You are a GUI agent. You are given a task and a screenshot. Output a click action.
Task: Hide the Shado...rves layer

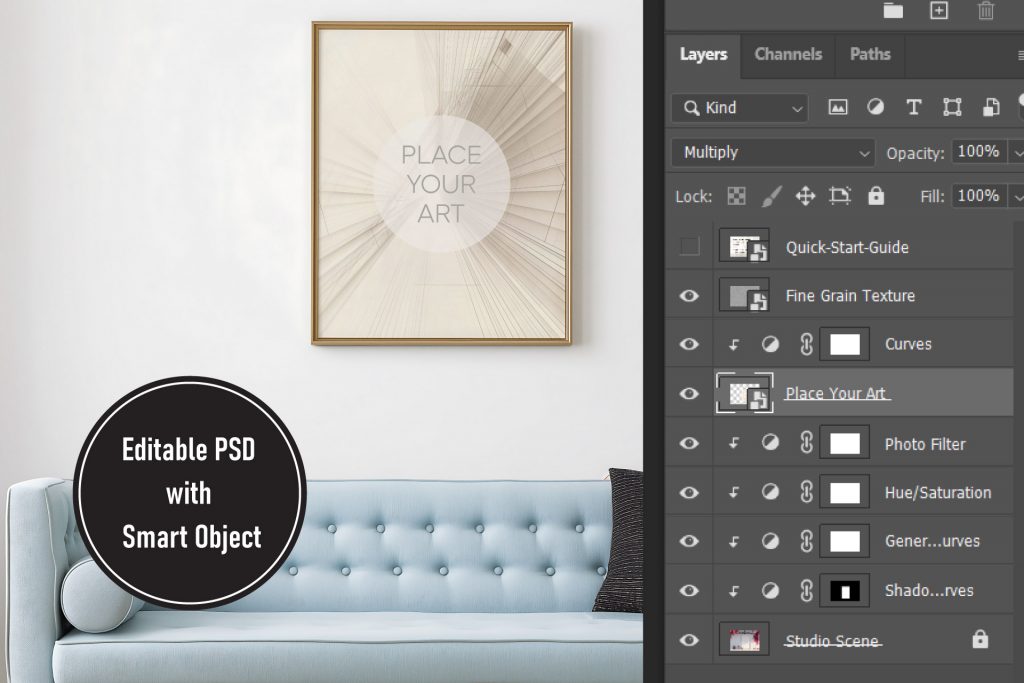click(689, 590)
